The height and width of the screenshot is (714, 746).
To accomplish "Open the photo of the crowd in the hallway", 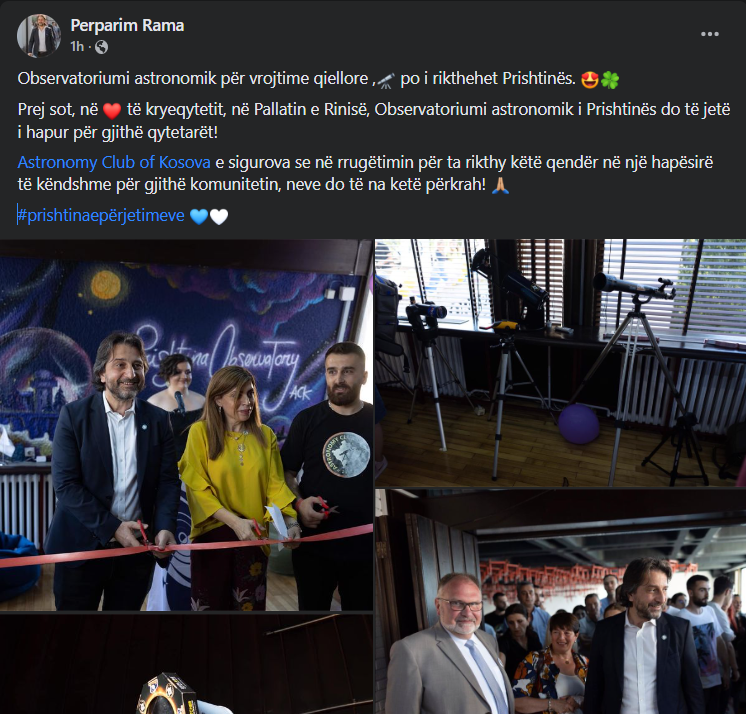I will pyautogui.click(x=560, y=602).
